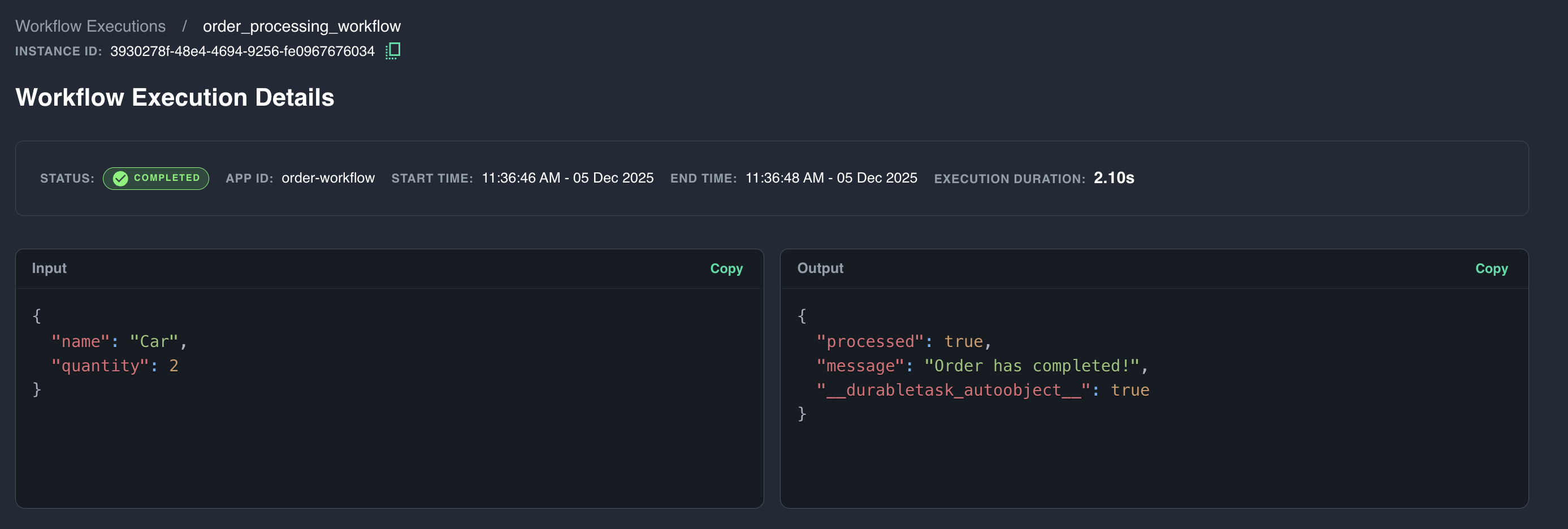Select order_processing_workflow in the breadcrumb
The image size is (1568, 529).
[x=301, y=26]
